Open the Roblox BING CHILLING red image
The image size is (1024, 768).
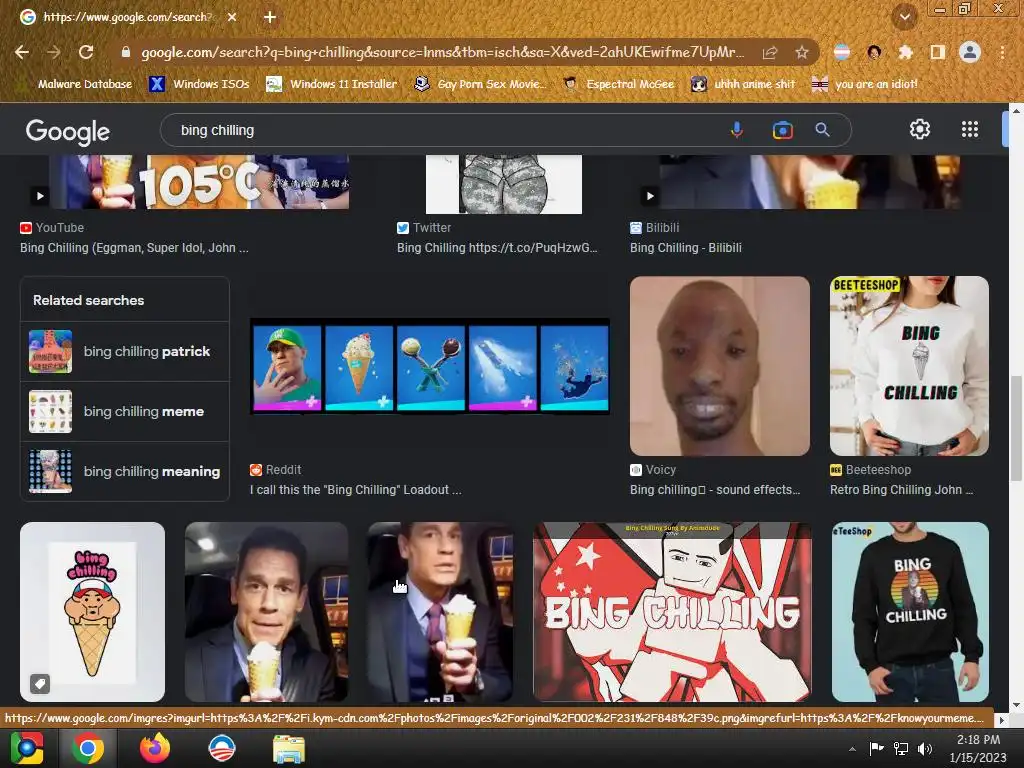[x=672, y=612]
